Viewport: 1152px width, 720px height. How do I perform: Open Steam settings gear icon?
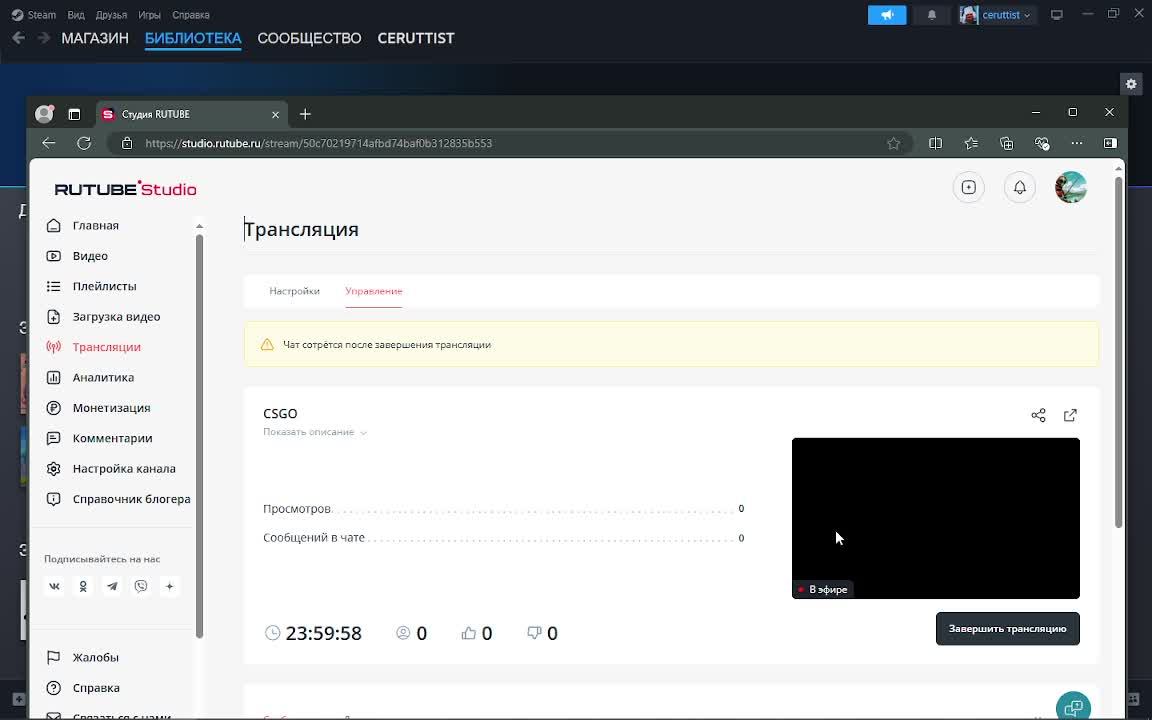(1131, 84)
